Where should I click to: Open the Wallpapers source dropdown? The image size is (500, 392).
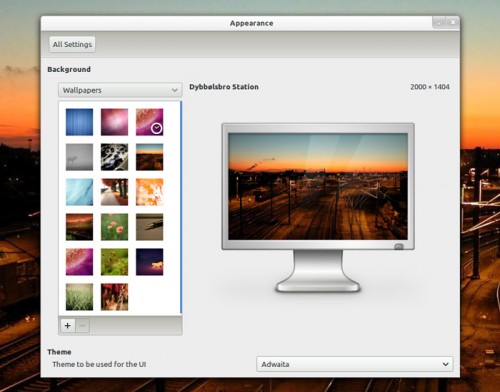click(120, 90)
